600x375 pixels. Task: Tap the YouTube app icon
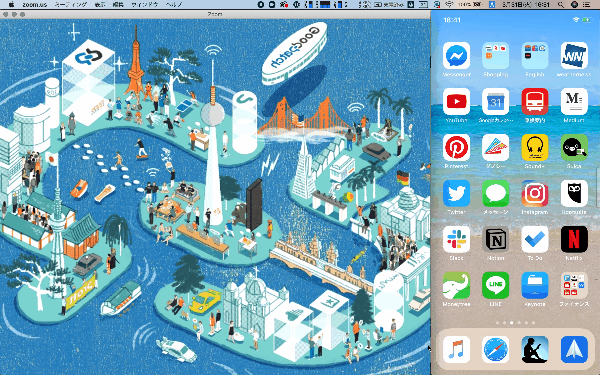[x=457, y=101]
